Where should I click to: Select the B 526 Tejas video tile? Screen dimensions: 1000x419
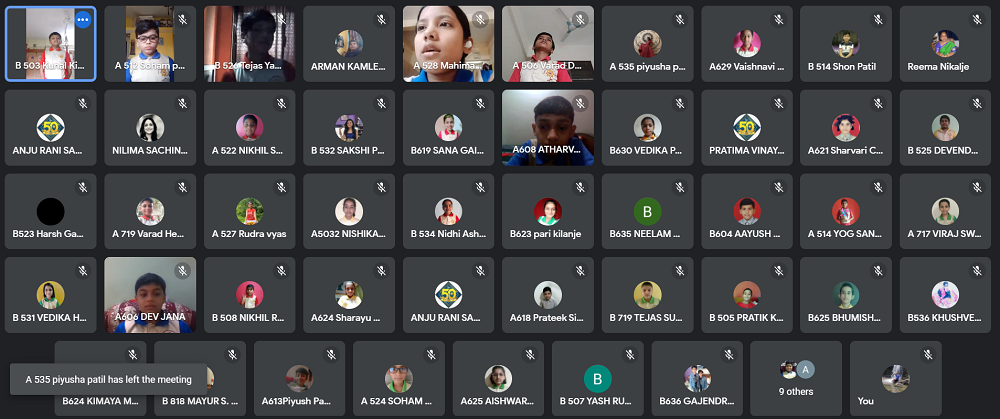coord(249,44)
